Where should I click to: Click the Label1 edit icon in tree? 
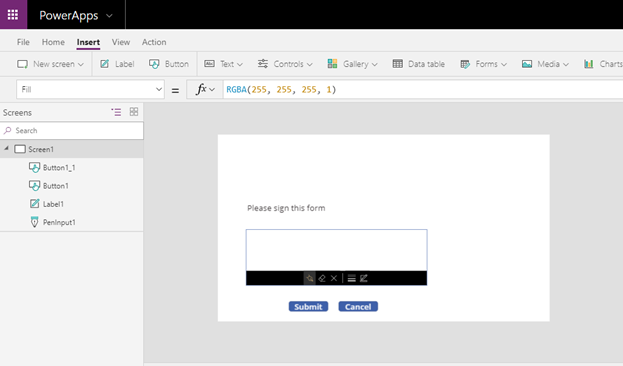pyautogui.click(x=35, y=204)
